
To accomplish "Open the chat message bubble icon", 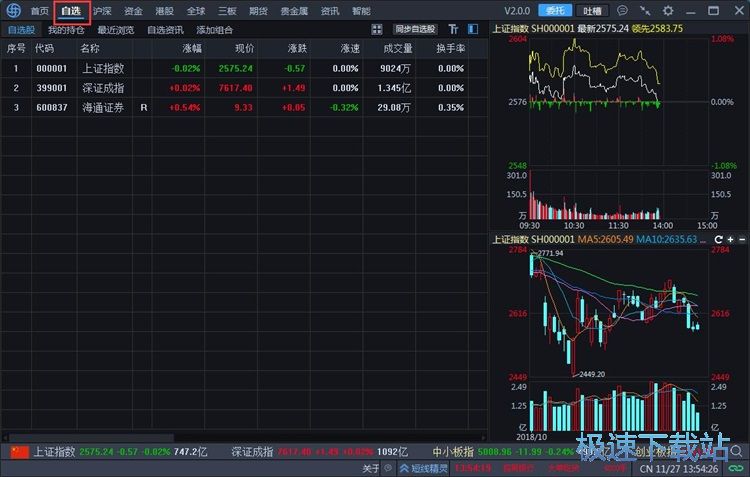I will point(622,10).
